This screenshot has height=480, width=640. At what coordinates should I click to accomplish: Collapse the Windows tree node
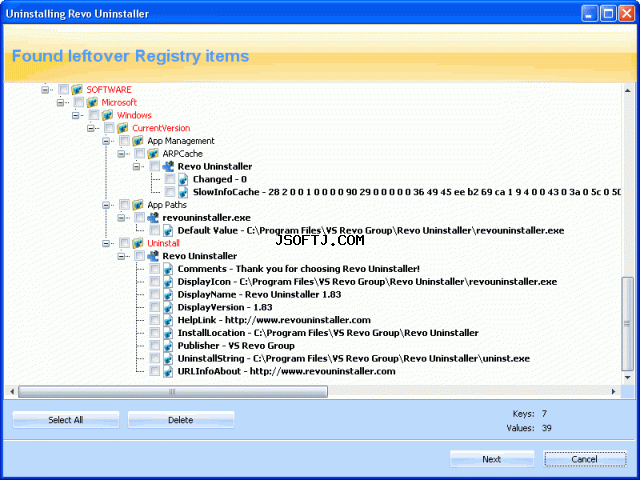click(x=76, y=116)
